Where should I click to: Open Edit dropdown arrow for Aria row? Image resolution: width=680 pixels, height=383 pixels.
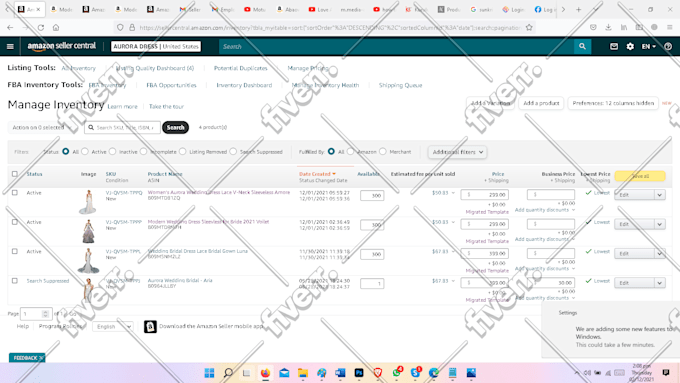click(x=660, y=283)
